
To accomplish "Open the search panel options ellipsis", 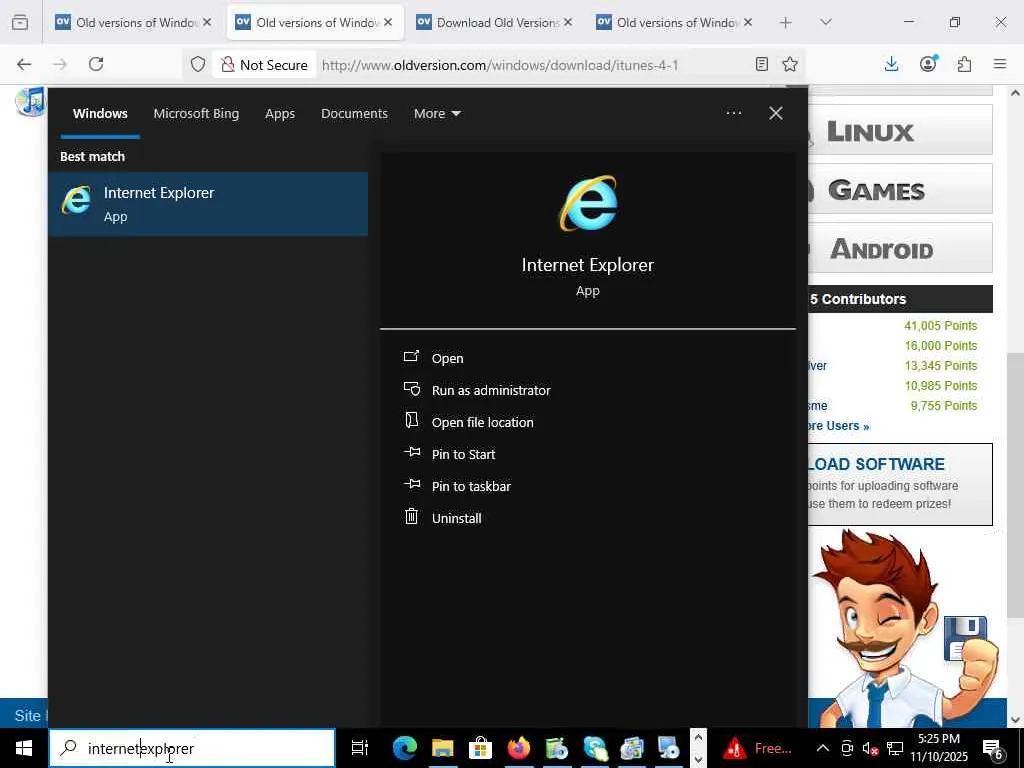I will pos(733,113).
